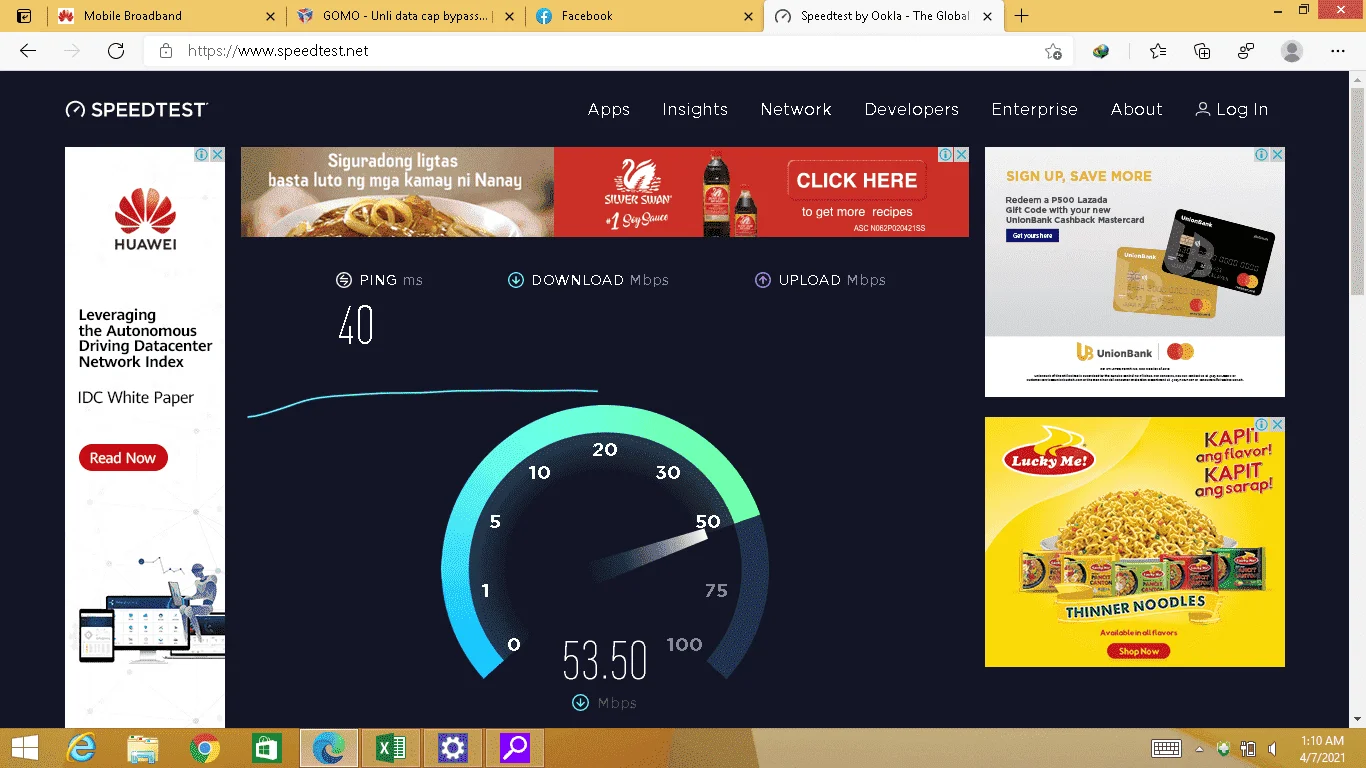Open the touch keyboard from the tray

point(1167,748)
